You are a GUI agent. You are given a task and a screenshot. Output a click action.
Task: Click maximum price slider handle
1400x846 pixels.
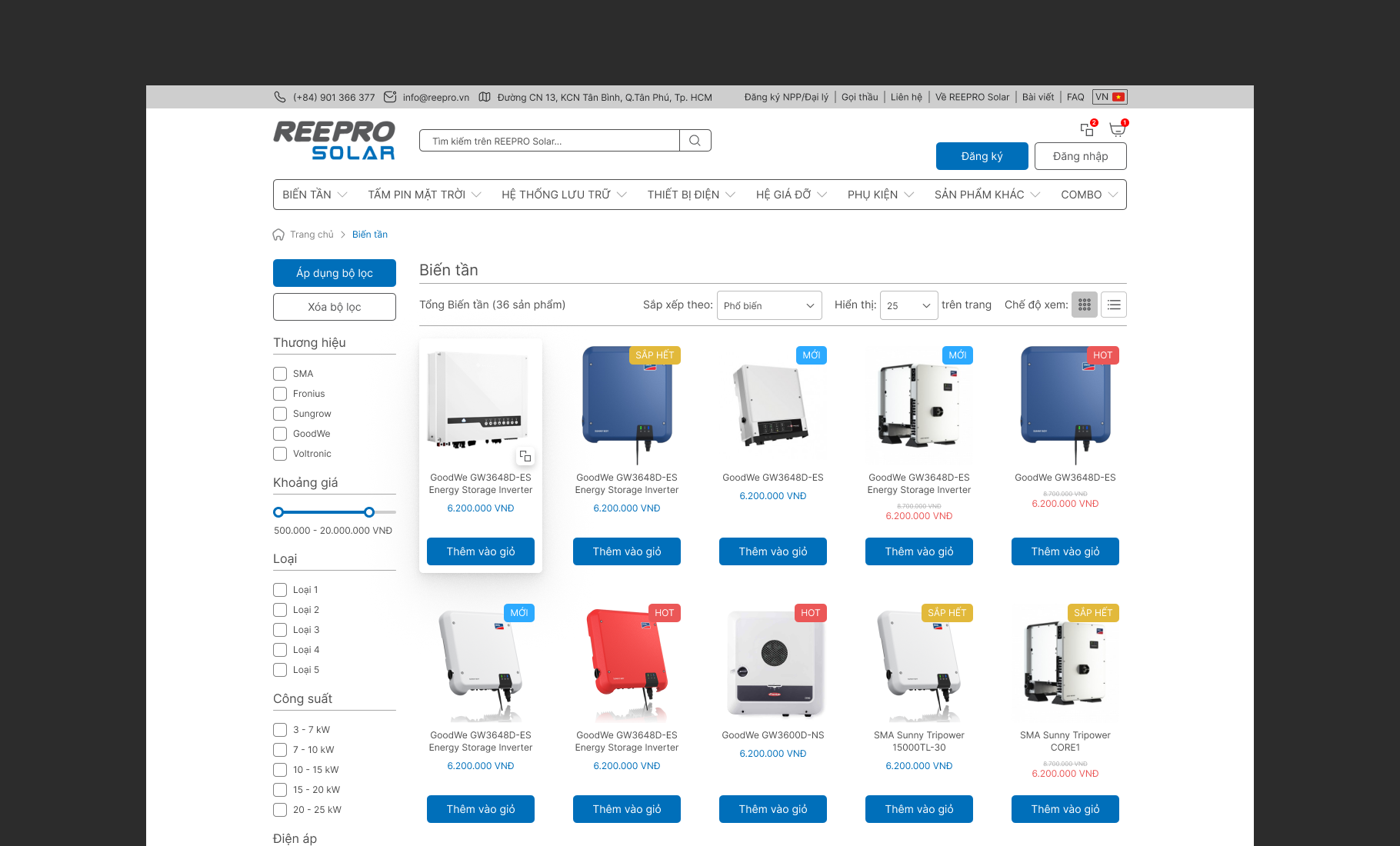(x=369, y=512)
